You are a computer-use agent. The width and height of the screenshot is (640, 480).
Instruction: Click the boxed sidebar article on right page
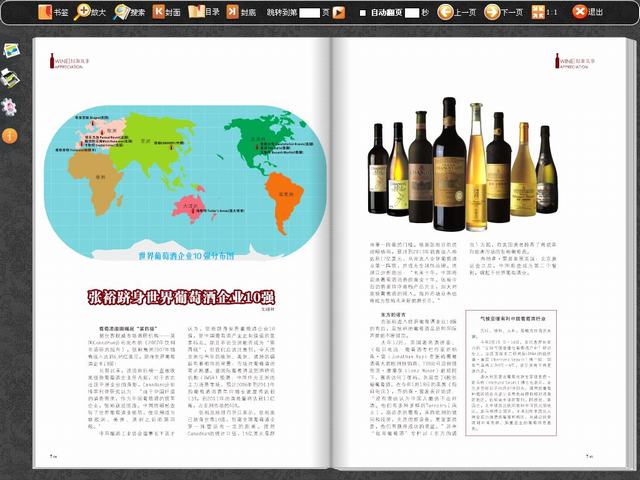click(x=511, y=373)
